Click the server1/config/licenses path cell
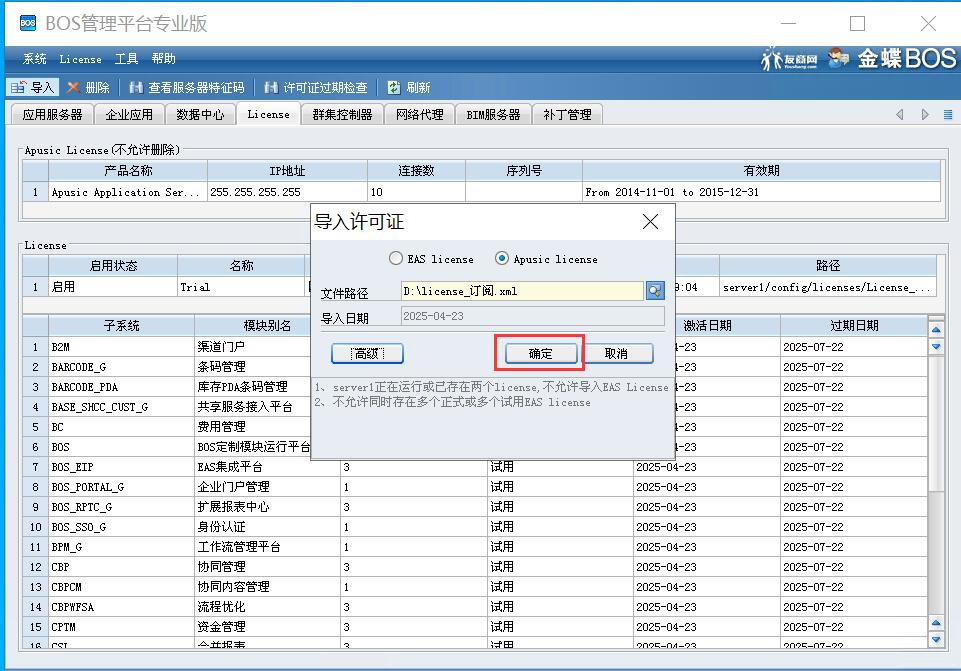This screenshot has width=961, height=671. coord(828,287)
